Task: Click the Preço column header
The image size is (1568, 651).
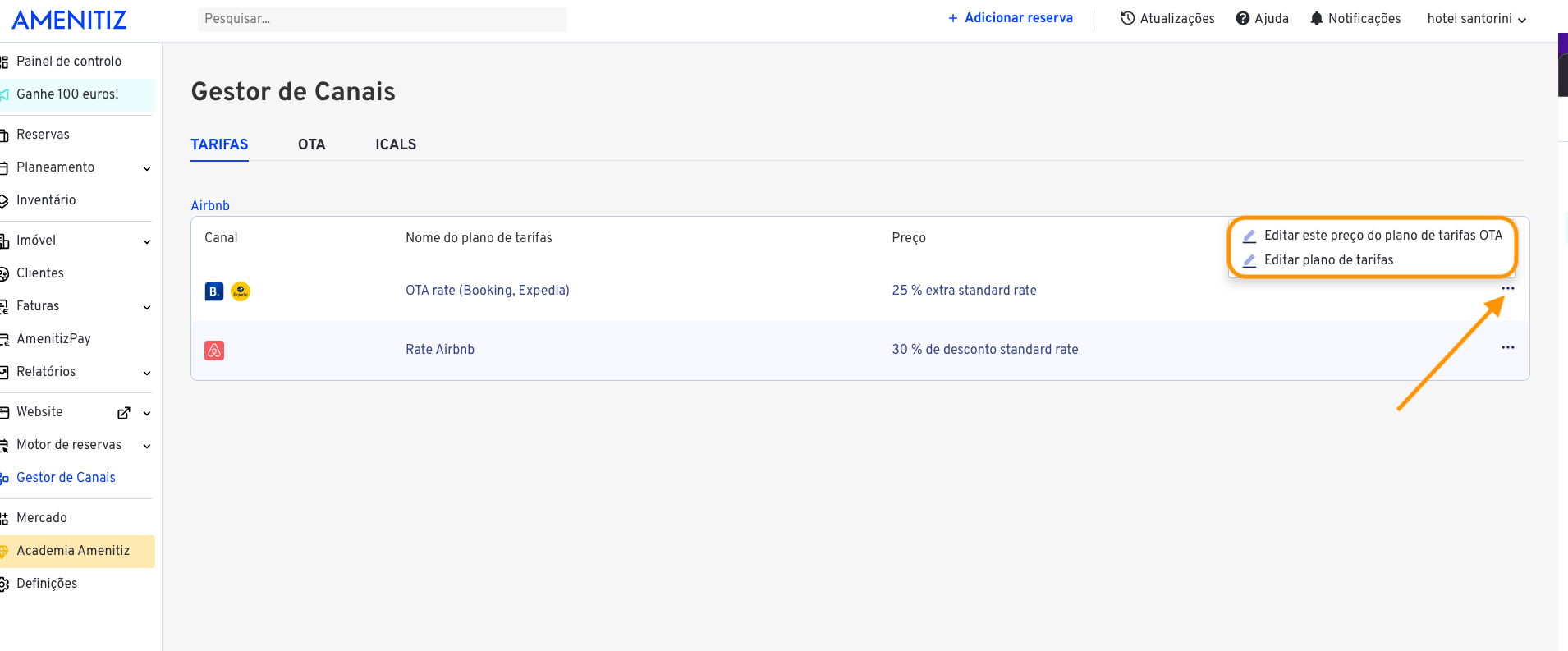Action: (x=909, y=238)
